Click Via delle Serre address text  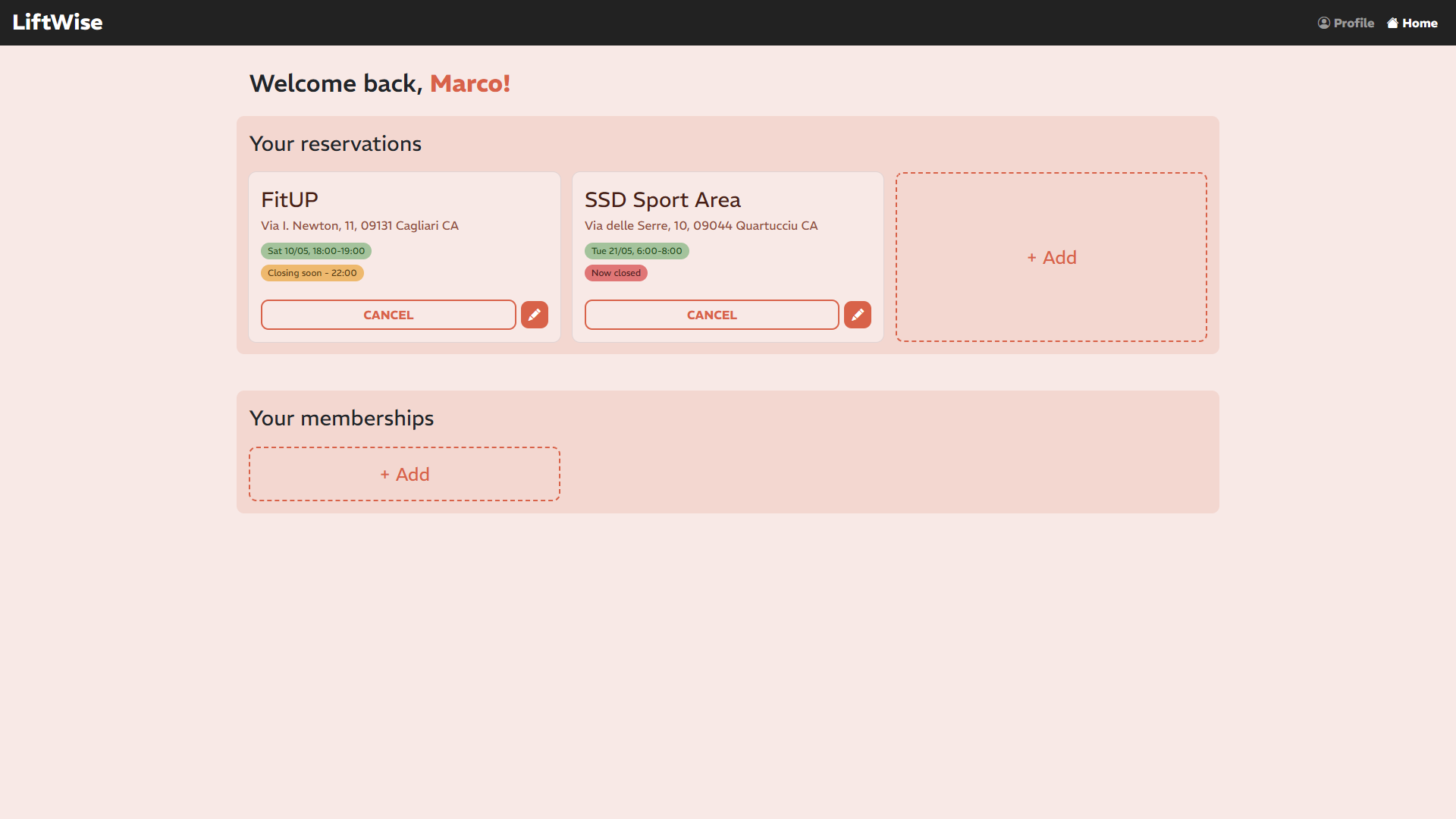click(701, 225)
